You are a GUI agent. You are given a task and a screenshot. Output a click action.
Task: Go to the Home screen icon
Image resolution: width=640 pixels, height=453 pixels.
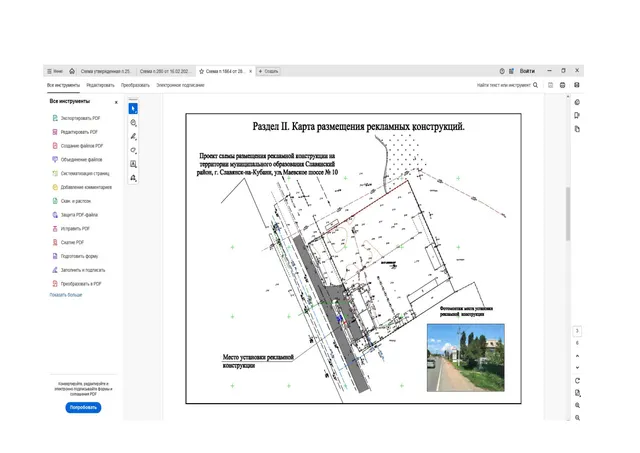[72, 71]
